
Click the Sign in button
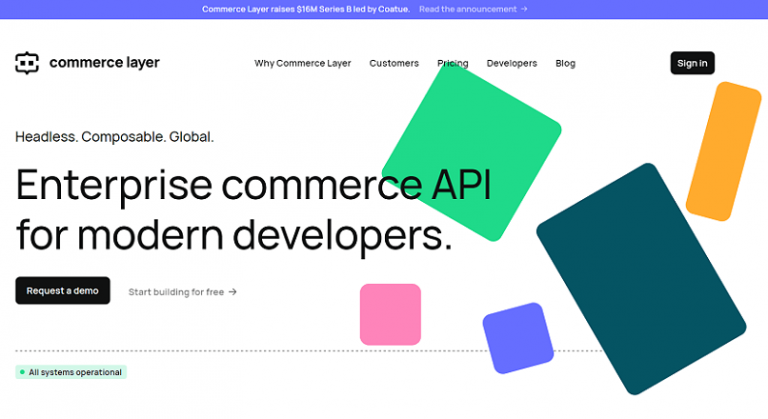pyautogui.click(x=692, y=63)
